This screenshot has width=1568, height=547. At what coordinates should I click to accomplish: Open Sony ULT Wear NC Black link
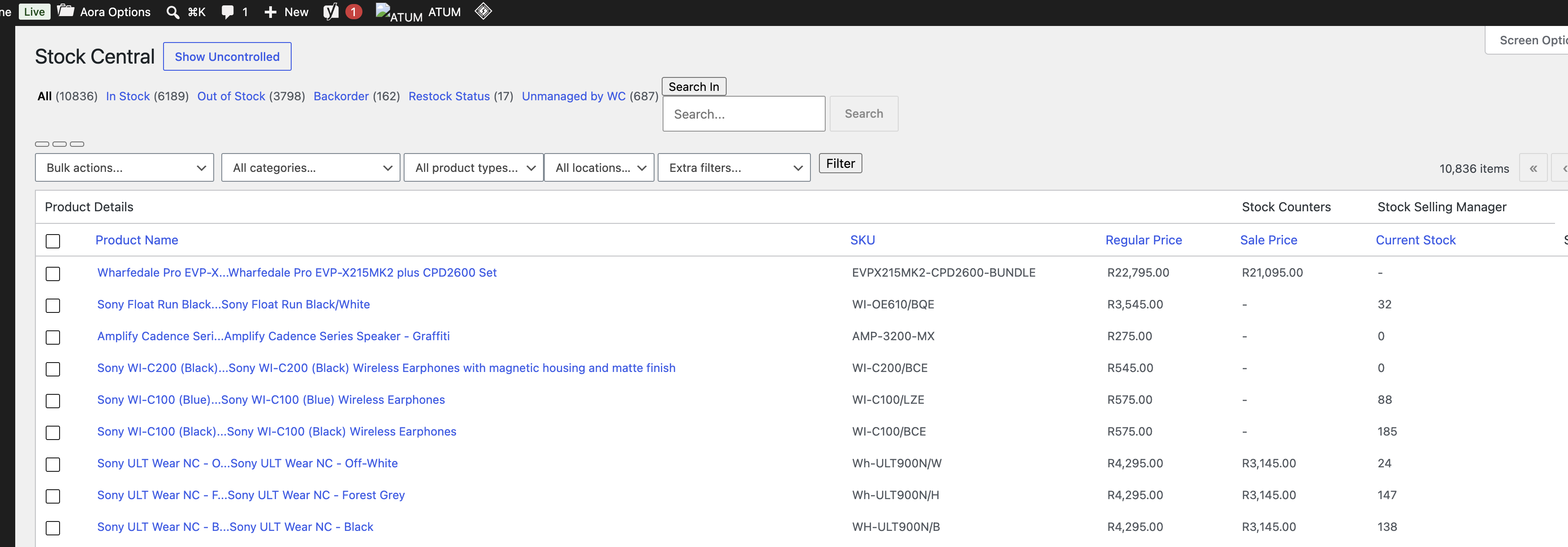[x=236, y=526]
